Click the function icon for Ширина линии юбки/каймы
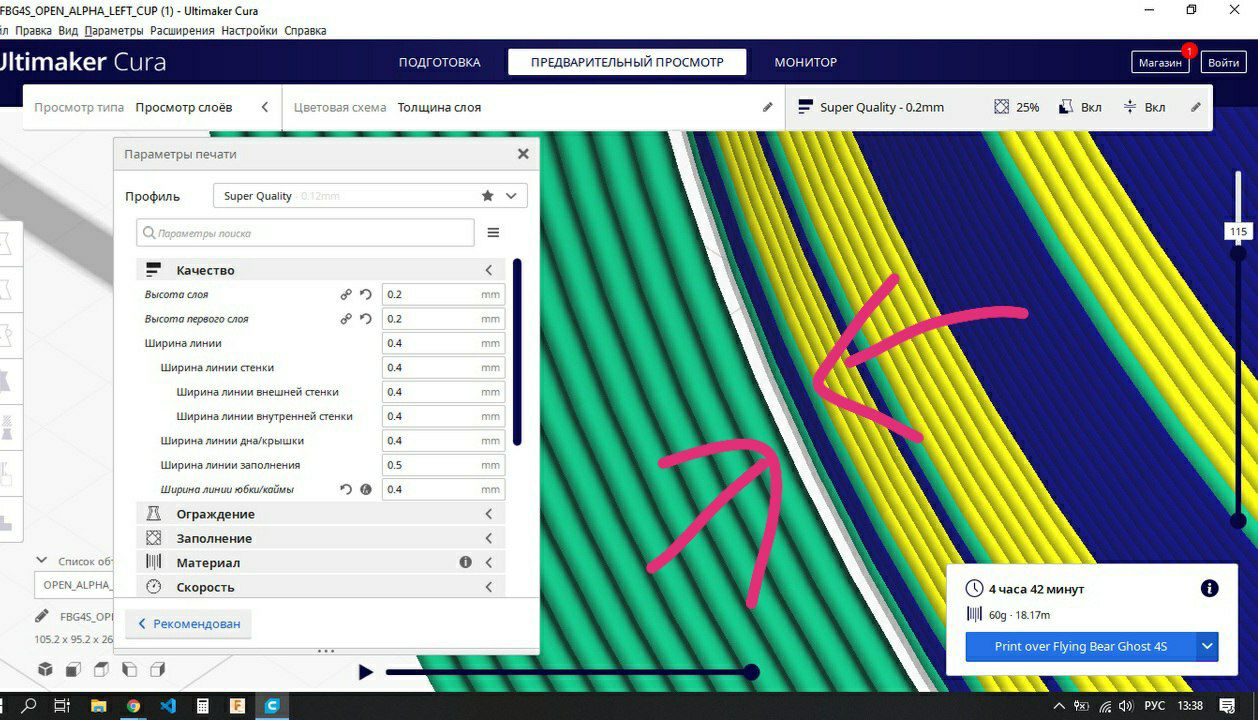Viewport: 1258px width, 720px height. click(x=366, y=489)
